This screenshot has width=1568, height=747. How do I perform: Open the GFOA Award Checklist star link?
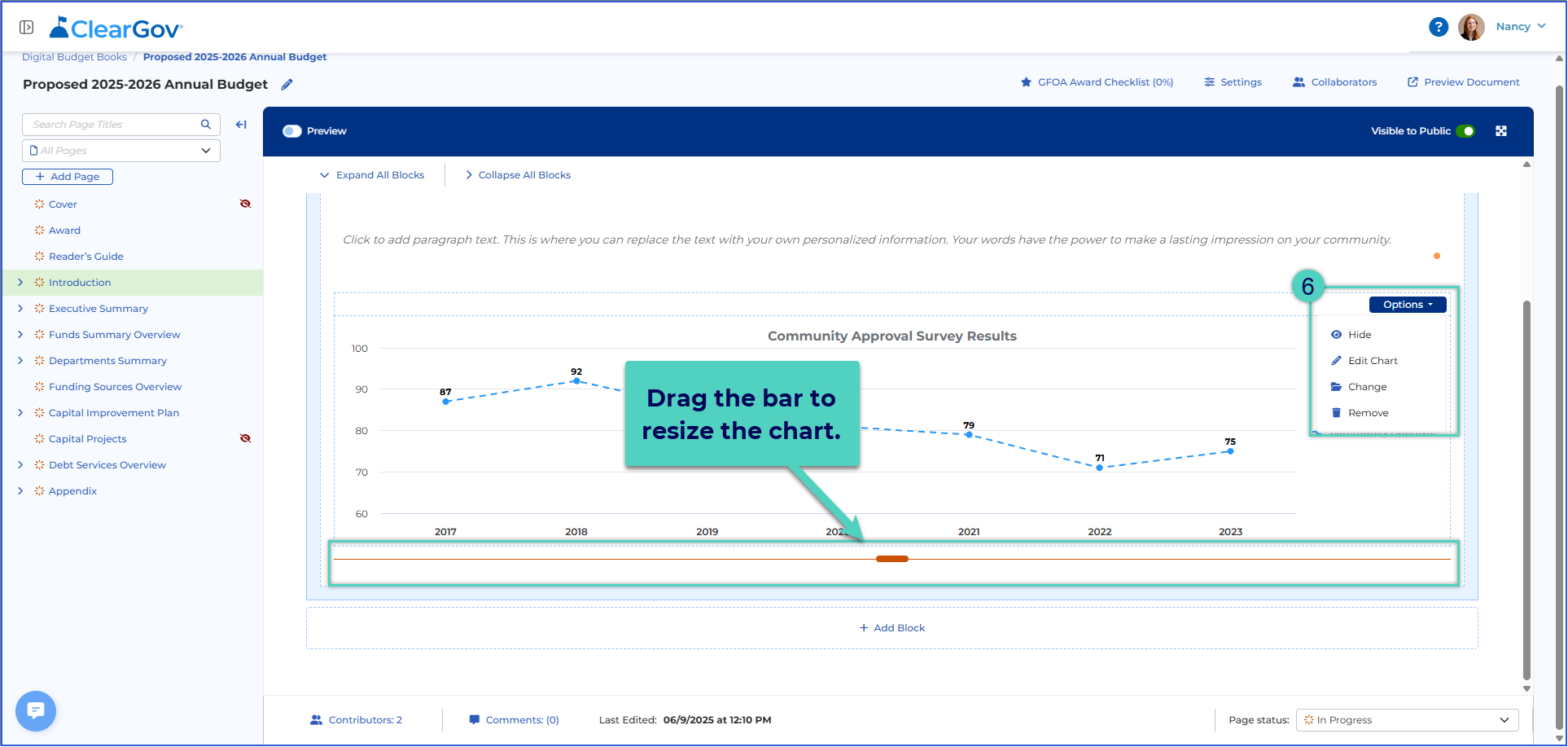pos(1097,82)
